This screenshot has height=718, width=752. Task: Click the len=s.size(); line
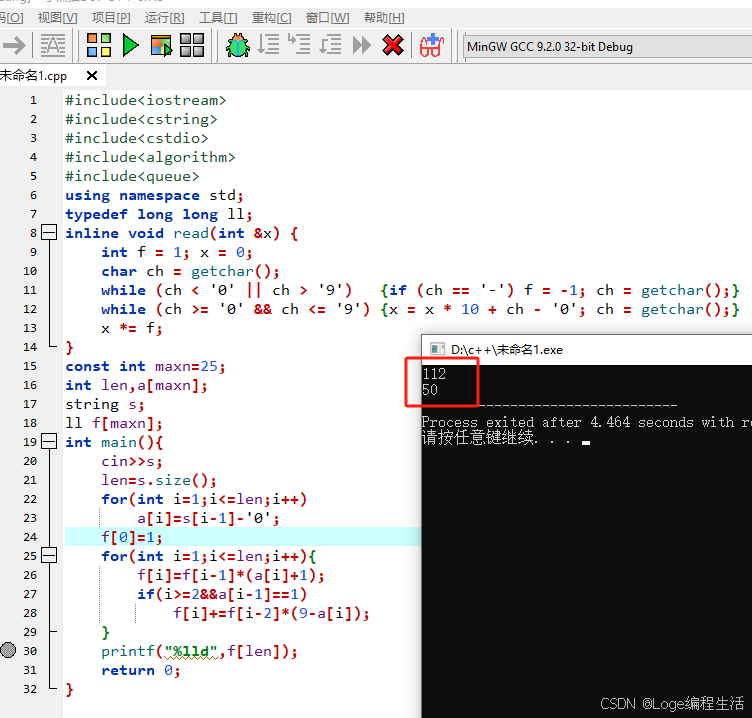[x=159, y=481]
